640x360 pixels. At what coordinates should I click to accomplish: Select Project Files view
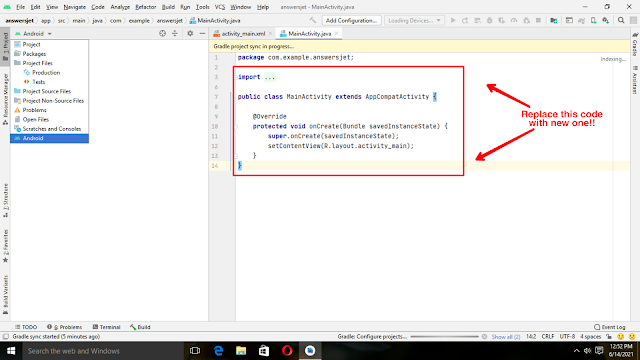[49, 63]
